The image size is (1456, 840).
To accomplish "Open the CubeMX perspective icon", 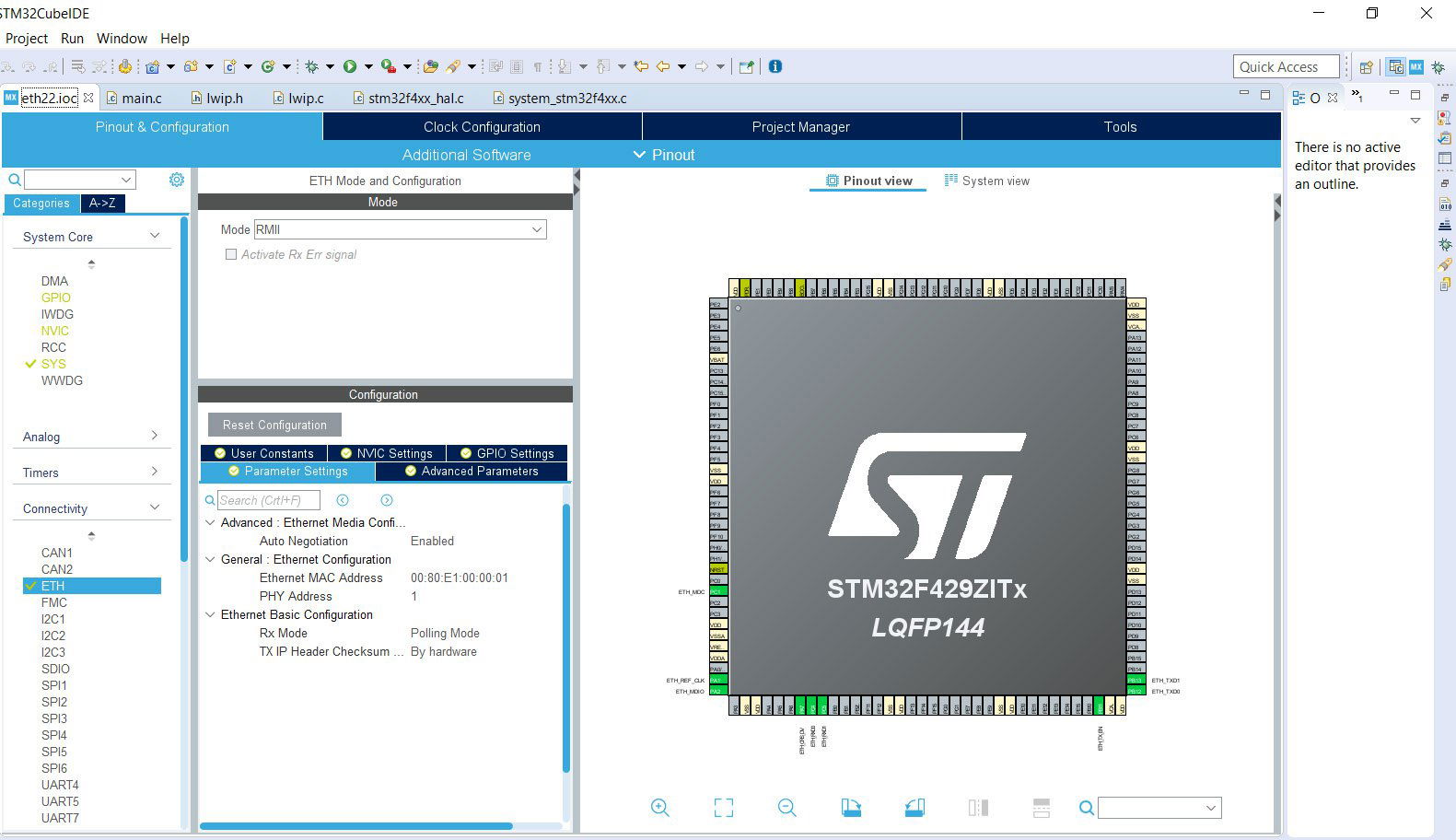I will point(1416,67).
